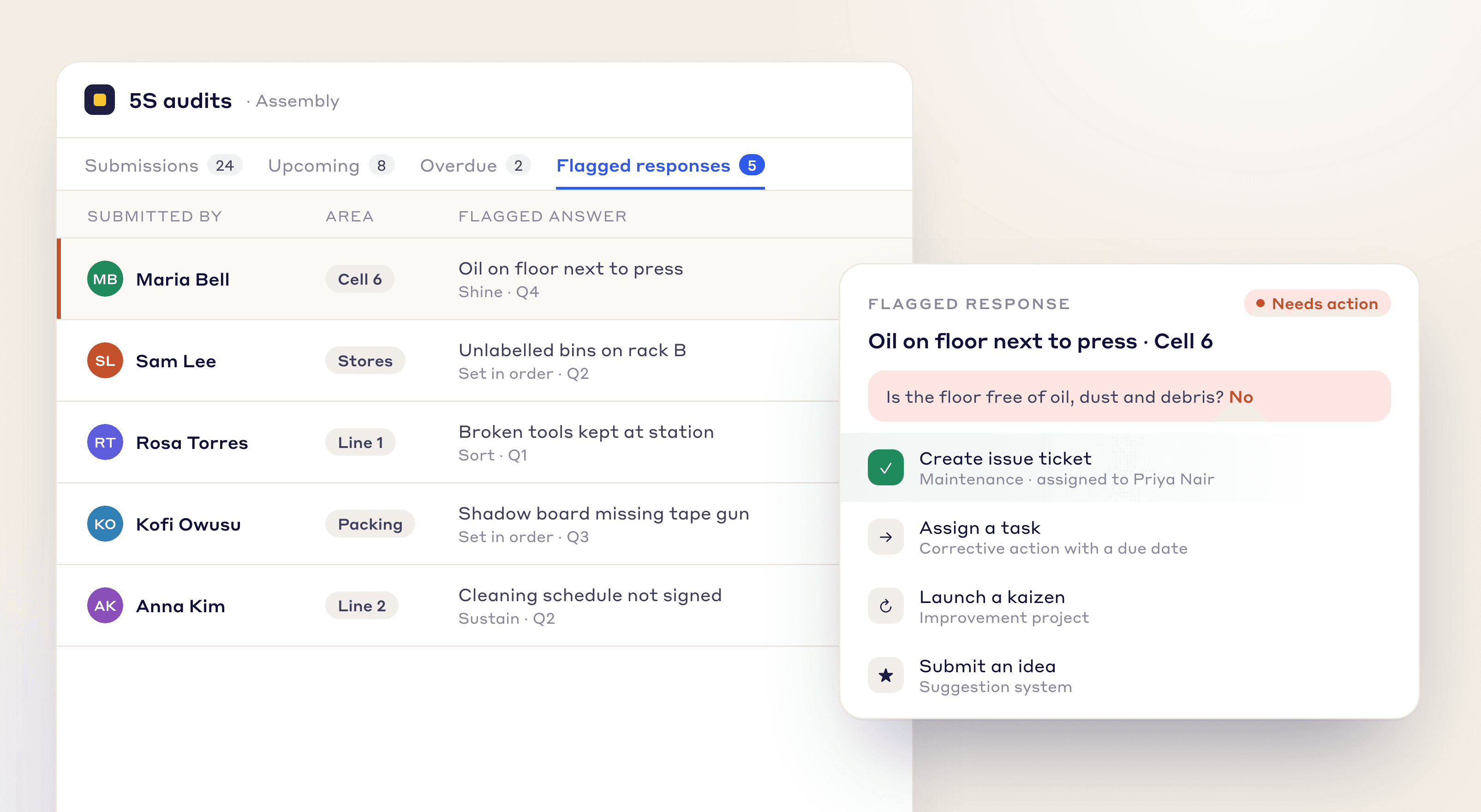The height and width of the screenshot is (812, 1481).
Task: Select the Flagged responses tab
Action: click(x=660, y=166)
